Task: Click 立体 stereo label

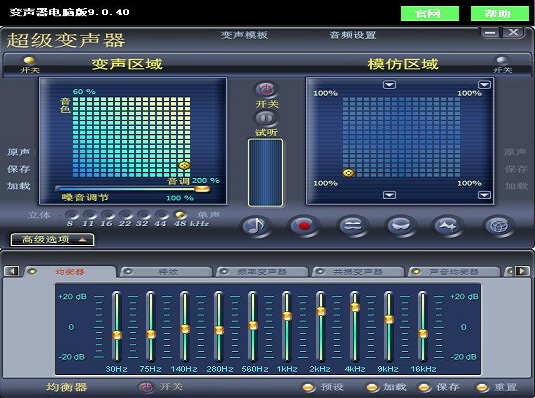Action: [39, 215]
